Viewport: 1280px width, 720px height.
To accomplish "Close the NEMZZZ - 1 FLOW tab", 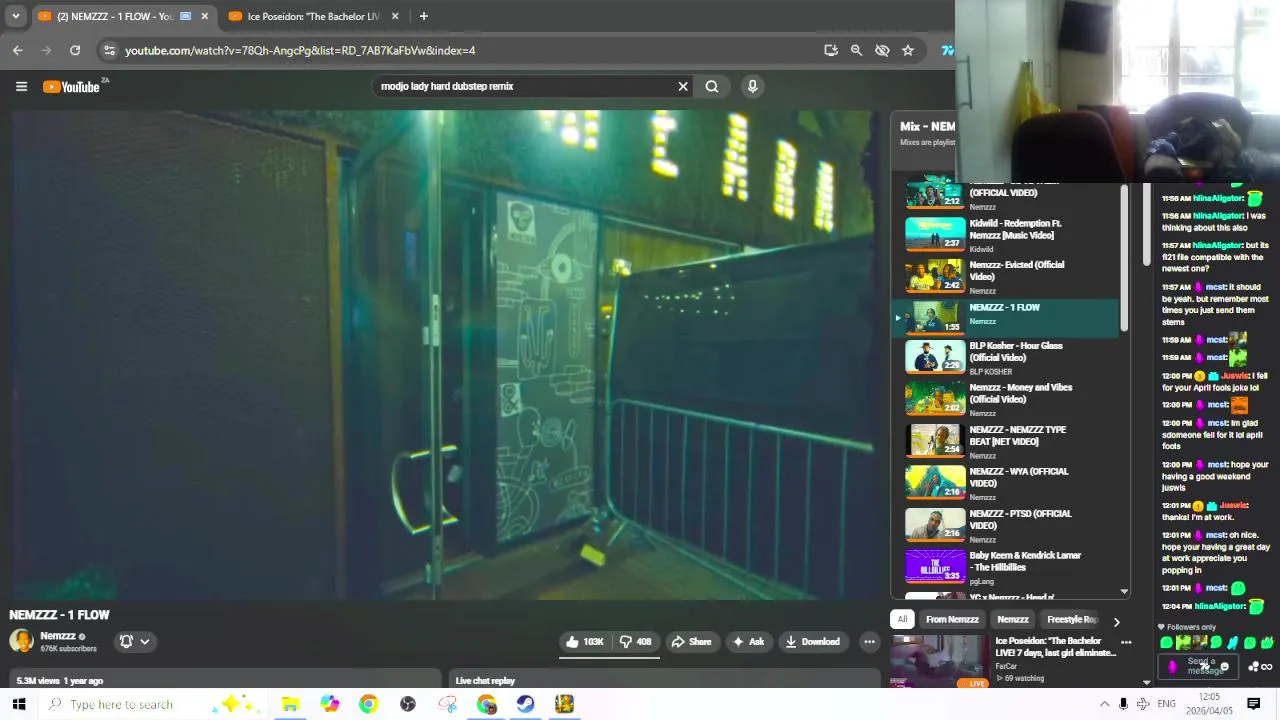I will [x=205, y=16].
